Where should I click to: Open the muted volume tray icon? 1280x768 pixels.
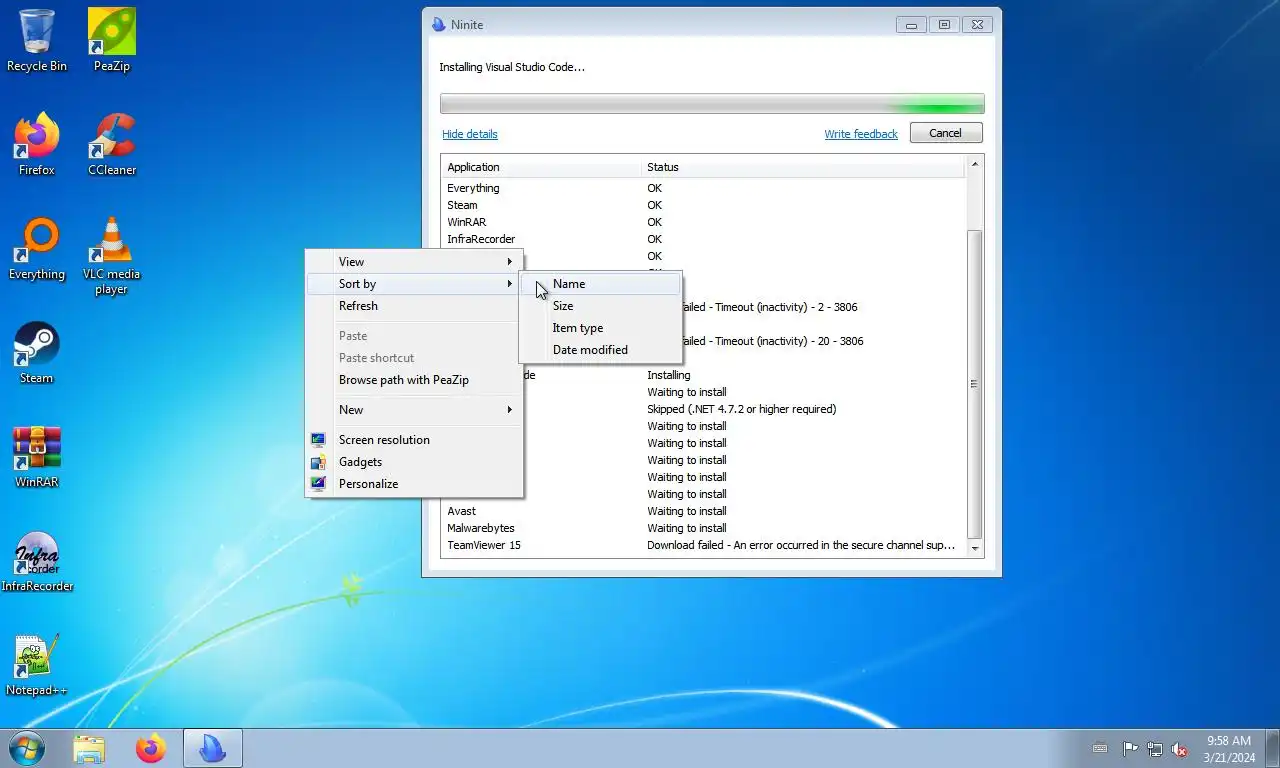tap(1180, 748)
